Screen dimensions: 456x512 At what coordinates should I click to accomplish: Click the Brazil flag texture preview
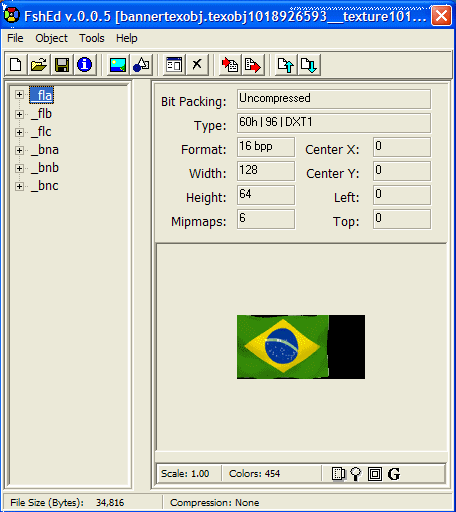tap(301, 347)
